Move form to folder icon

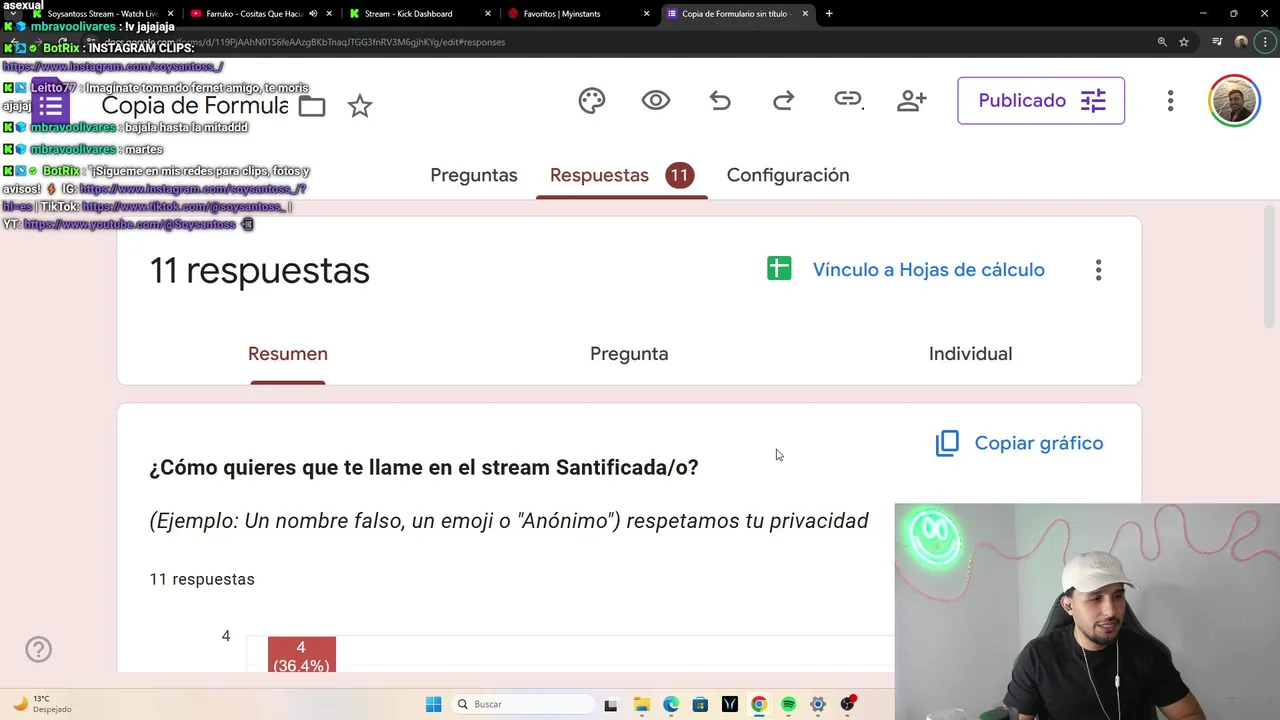312,106
